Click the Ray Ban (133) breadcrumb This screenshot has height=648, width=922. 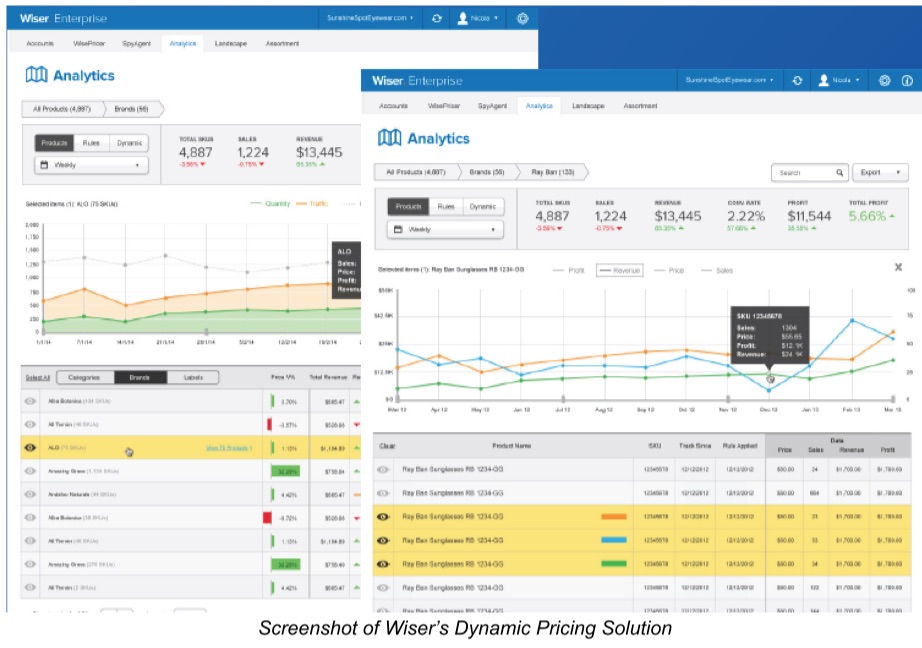[x=552, y=172]
